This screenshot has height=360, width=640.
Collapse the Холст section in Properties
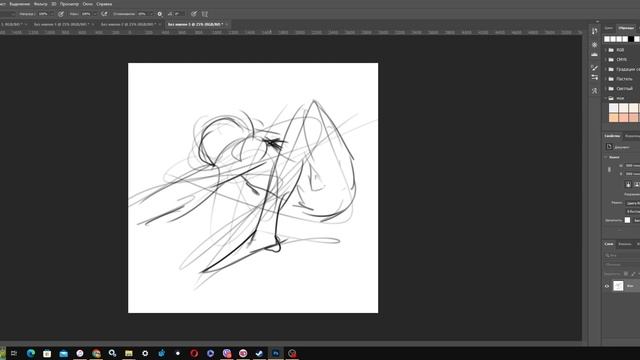pos(606,157)
